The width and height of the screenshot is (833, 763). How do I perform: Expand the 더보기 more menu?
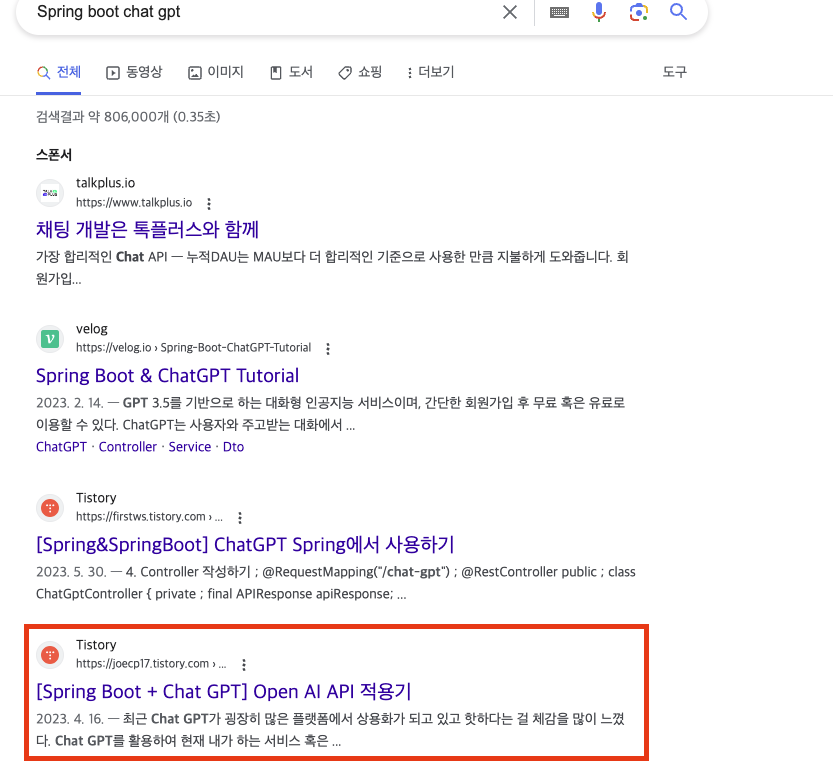[x=430, y=72]
